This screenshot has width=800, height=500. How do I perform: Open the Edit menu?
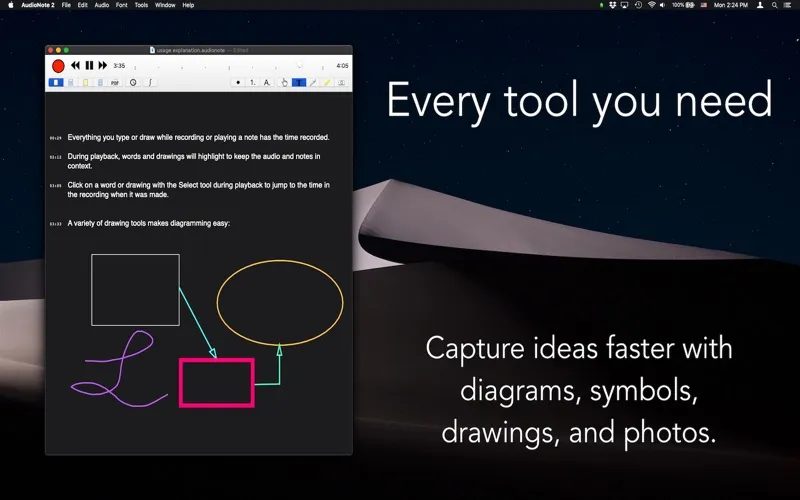tap(83, 5)
